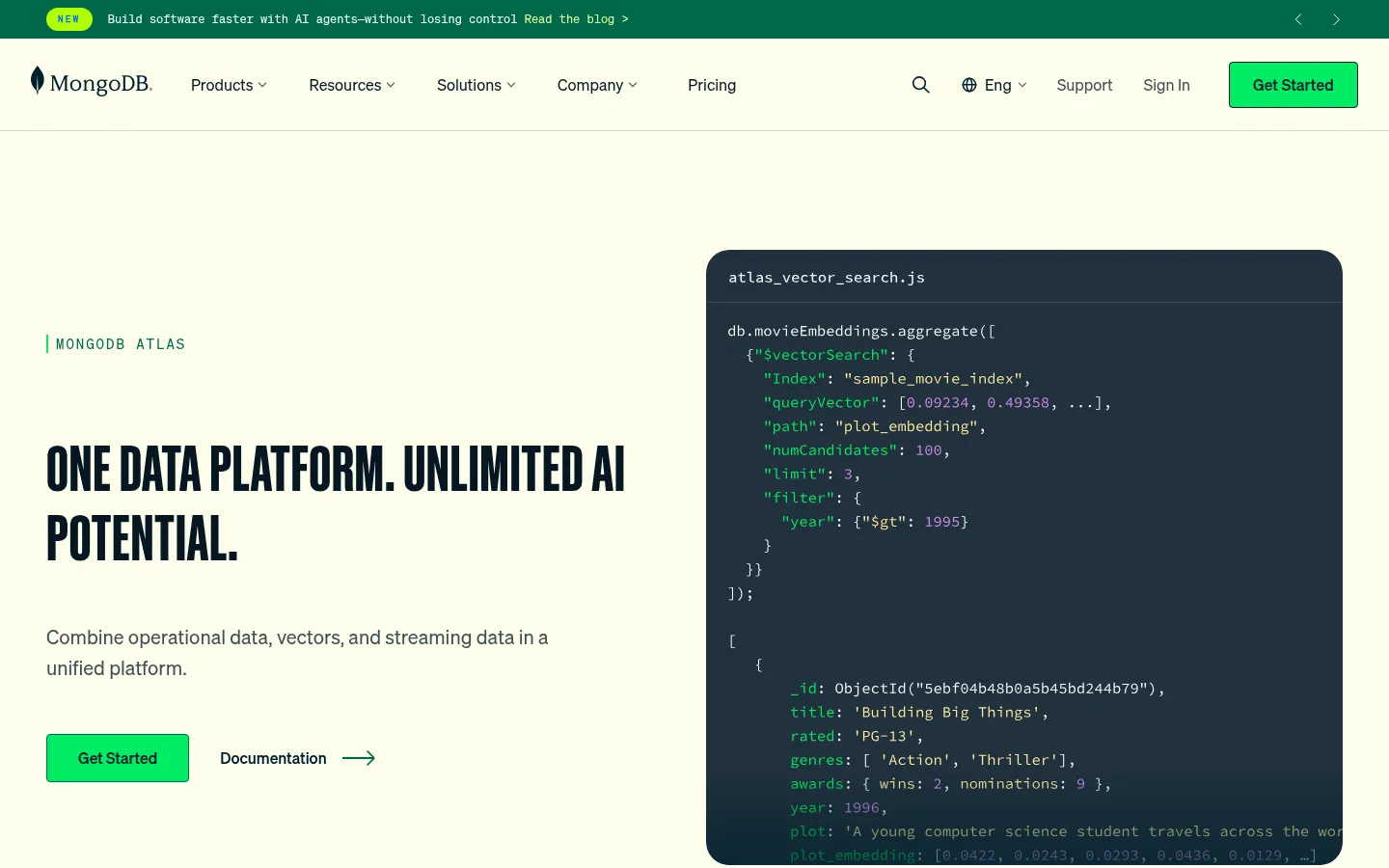Viewport: 1389px width, 868px height.
Task: Open the search magnifier icon
Action: [921, 85]
